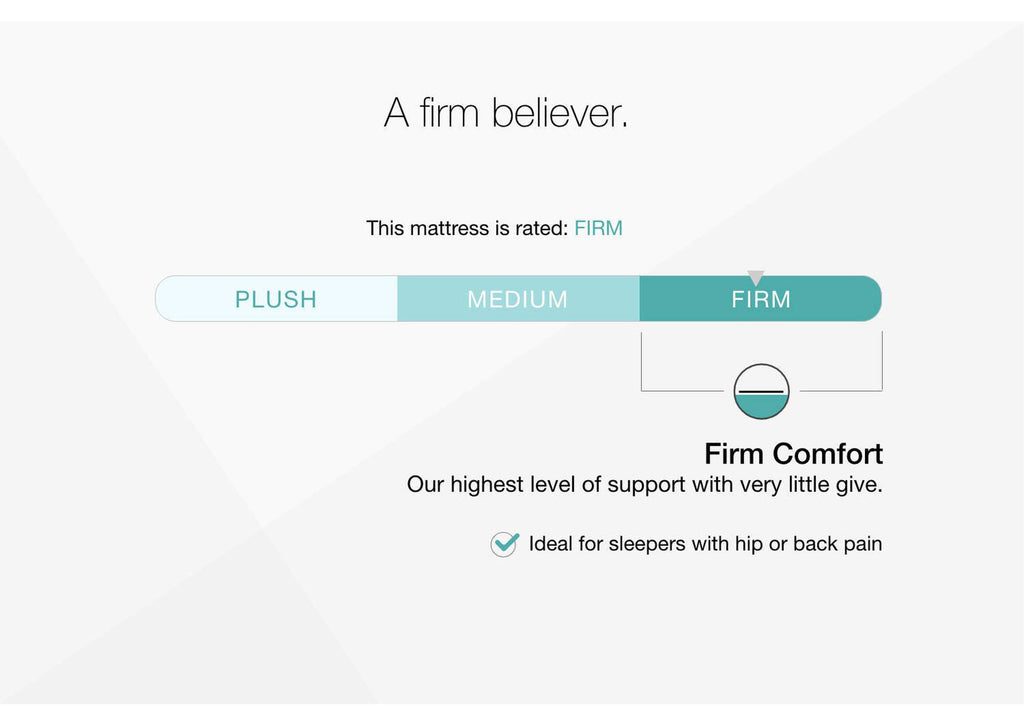Click 'Our highest level of support' description
Viewport: 1024px width, 726px height.
[645, 484]
